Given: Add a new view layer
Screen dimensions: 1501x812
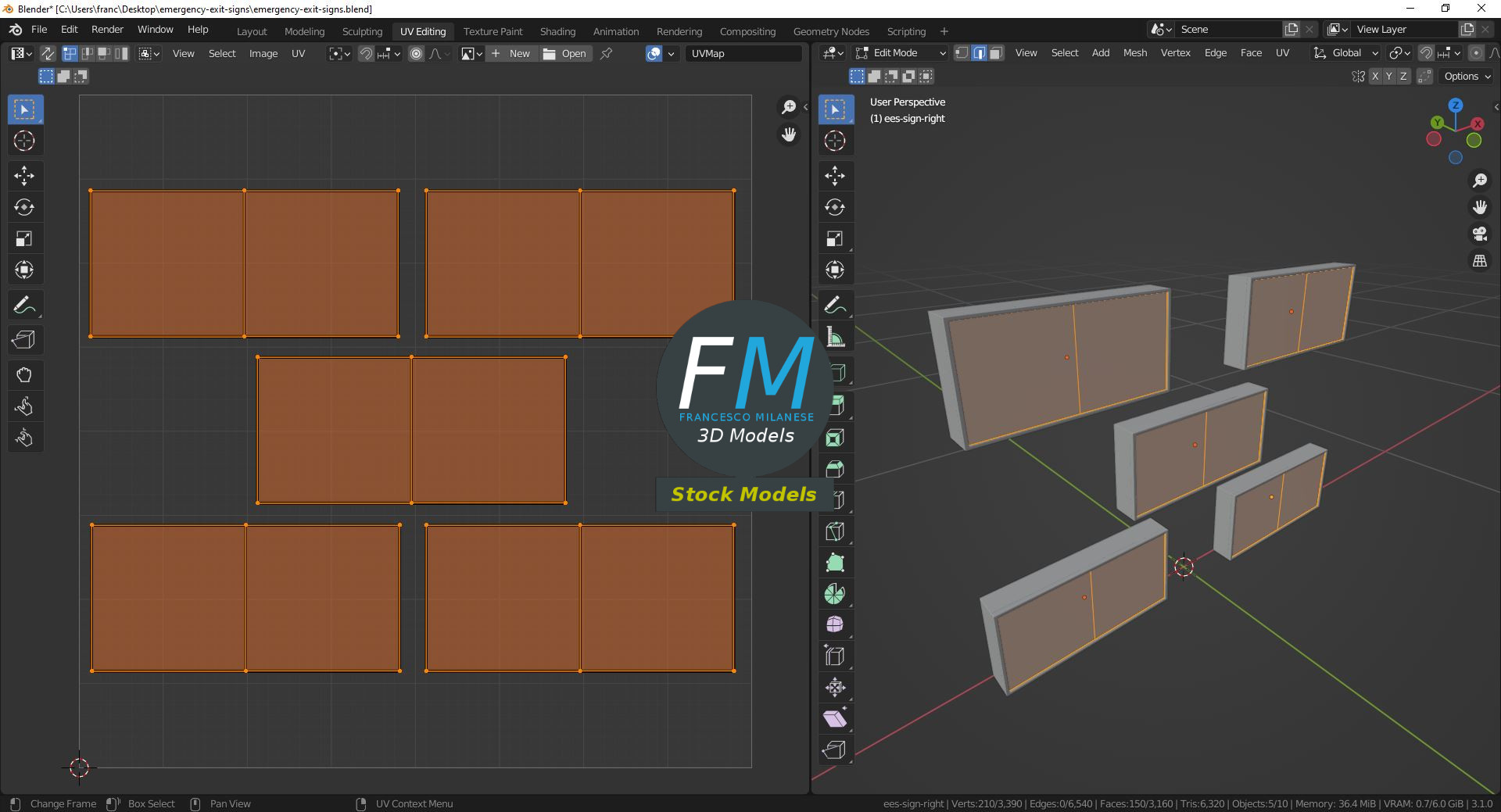Looking at the screenshot, I should click(x=1467, y=29).
